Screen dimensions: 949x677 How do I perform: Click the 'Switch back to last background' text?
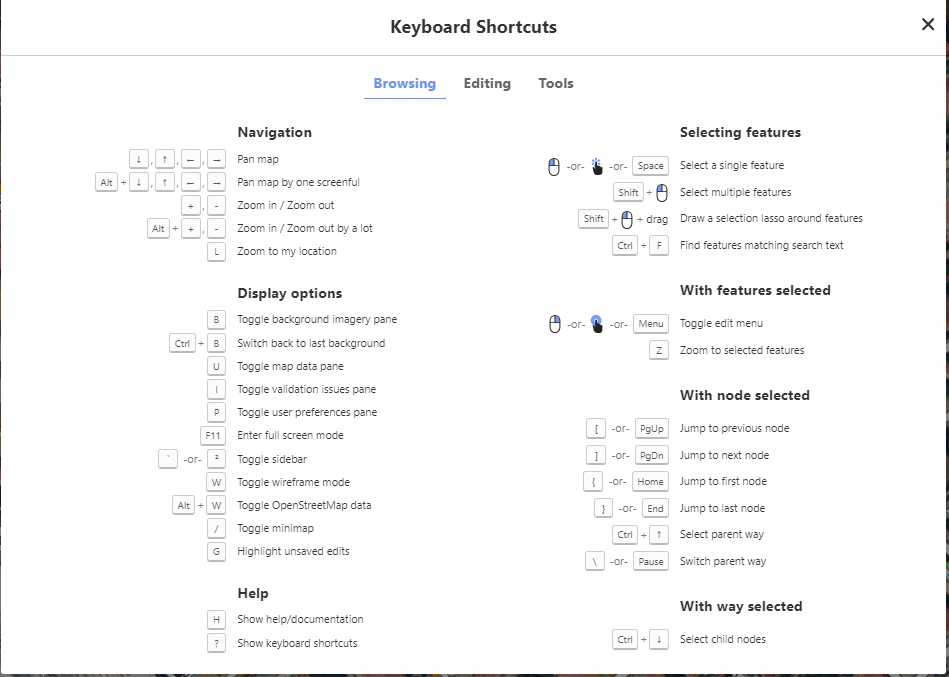click(311, 343)
